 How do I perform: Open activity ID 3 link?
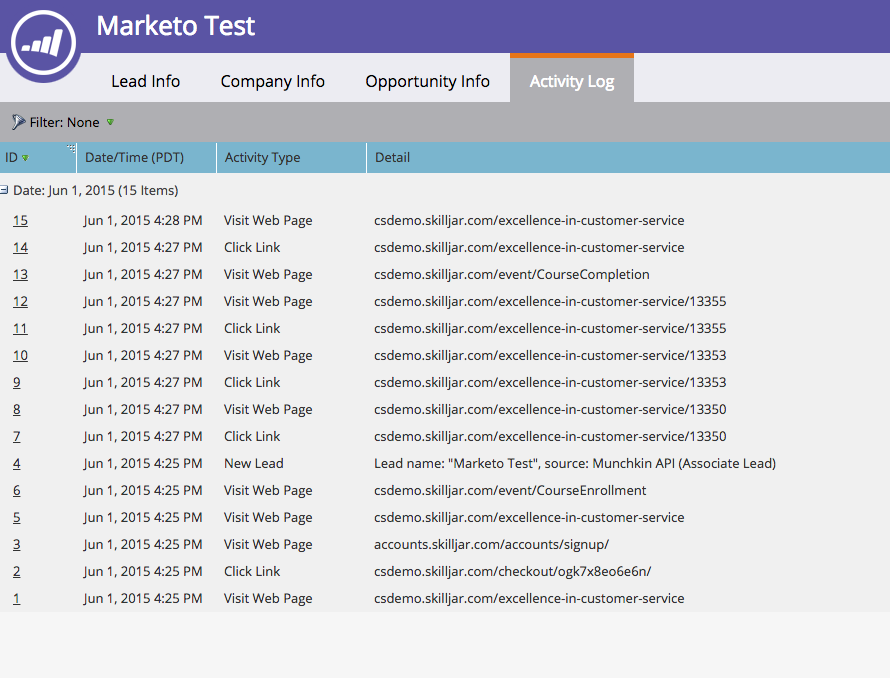[x=16, y=544]
